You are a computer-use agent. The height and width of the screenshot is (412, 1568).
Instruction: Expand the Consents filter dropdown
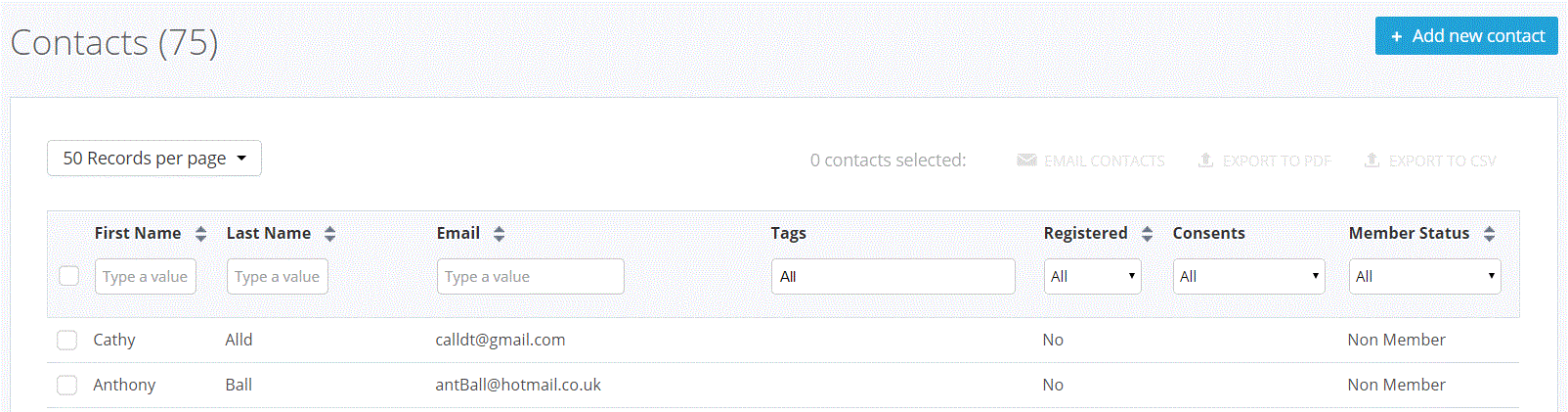click(1248, 277)
